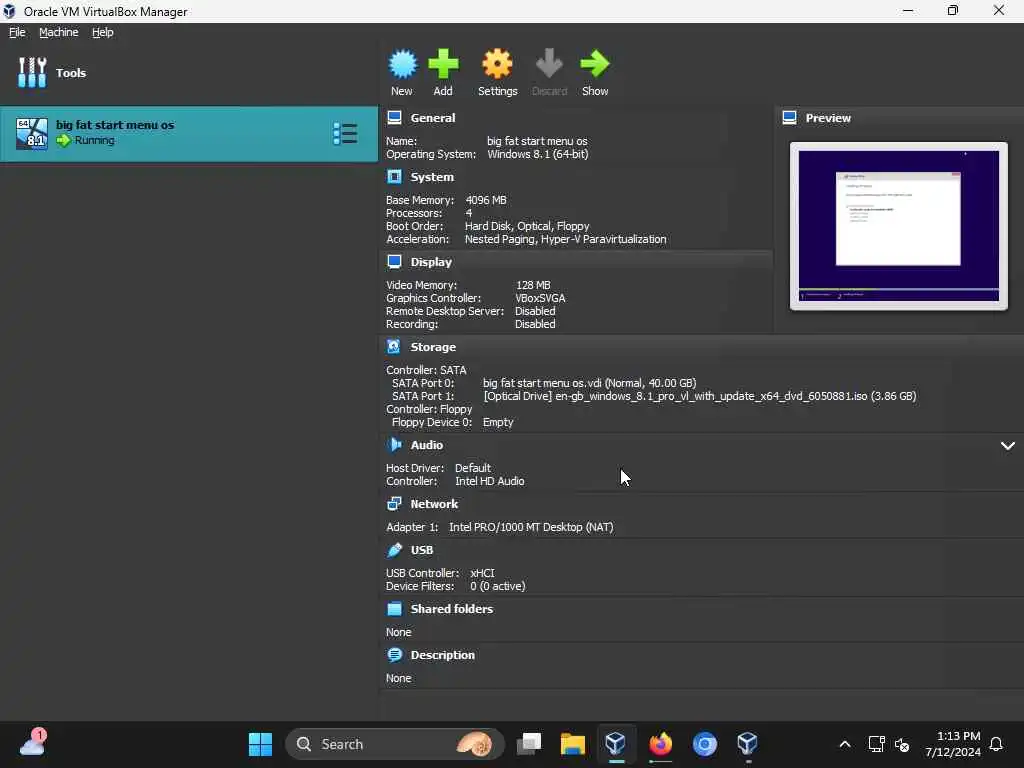Viewport: 1024px width, 768px height.
Task: Open the Audio settings heading link
Action: (427, 445)
